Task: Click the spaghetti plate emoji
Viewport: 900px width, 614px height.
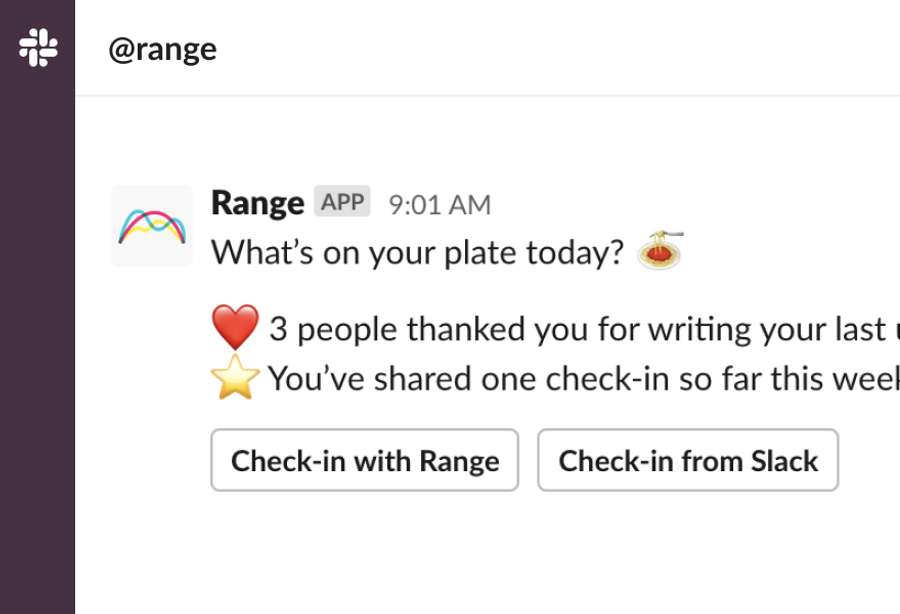Action: pos(661,251)
